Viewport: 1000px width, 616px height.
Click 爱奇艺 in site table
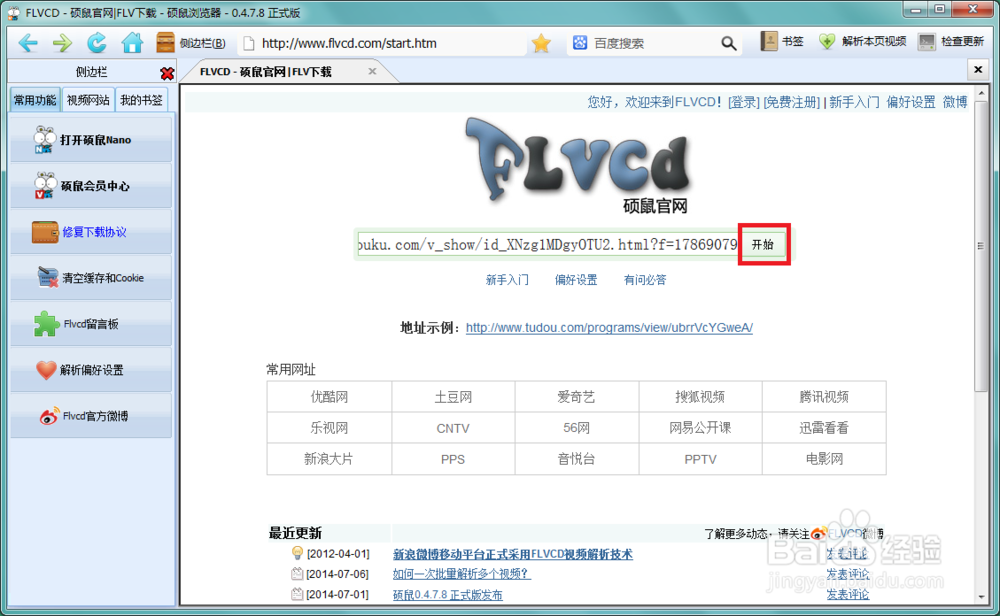point(577,397)
